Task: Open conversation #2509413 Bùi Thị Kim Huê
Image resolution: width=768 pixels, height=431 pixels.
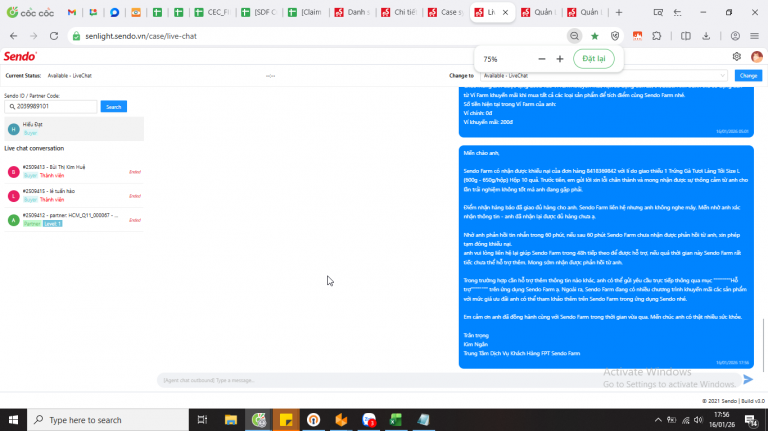Action: tap(74, 171)
